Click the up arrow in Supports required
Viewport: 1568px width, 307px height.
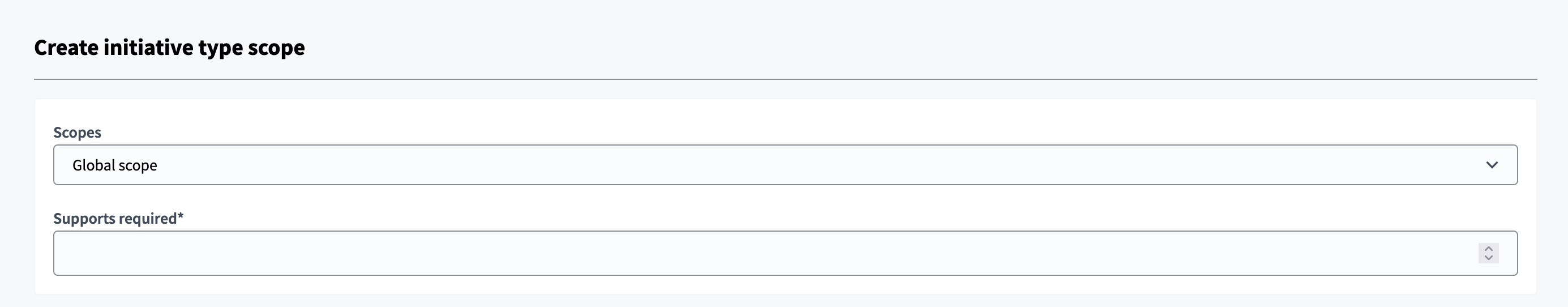[x=1489, y=248]
